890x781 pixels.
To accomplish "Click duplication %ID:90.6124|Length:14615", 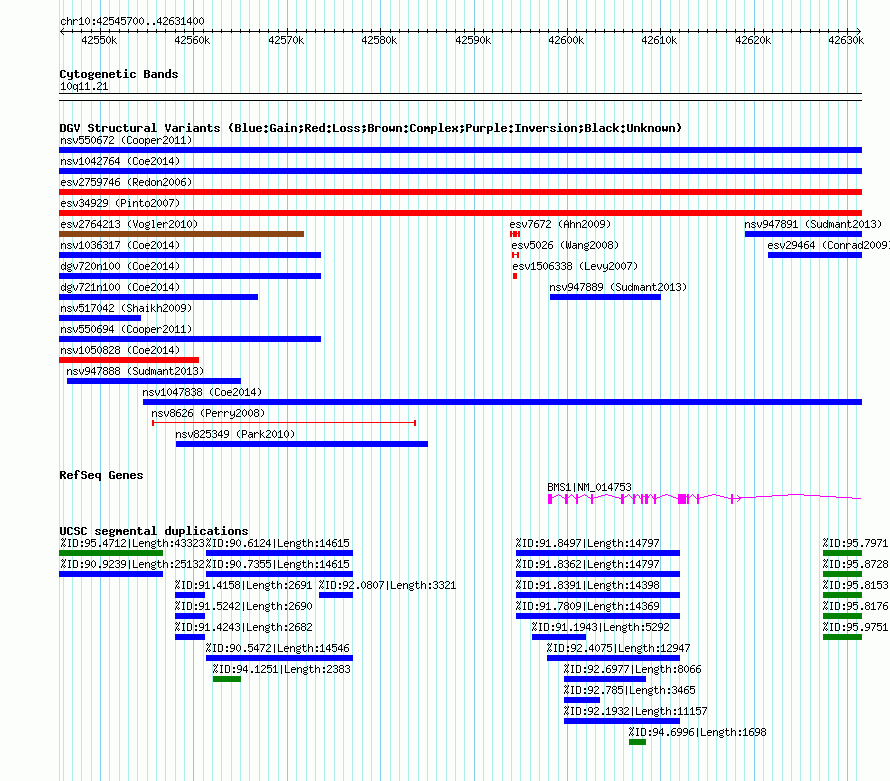I will 278,543.
